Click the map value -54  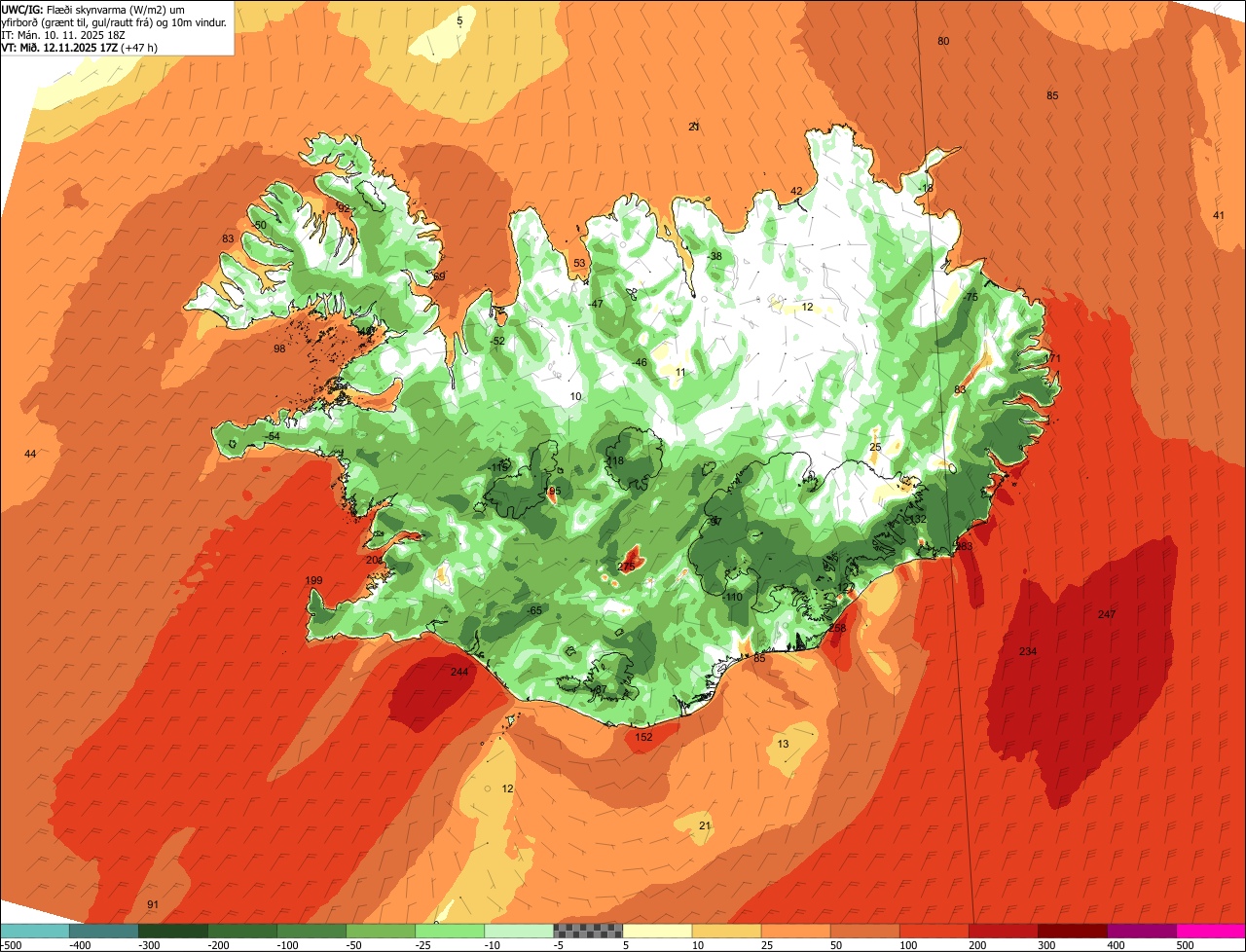[x=273, y=436]
